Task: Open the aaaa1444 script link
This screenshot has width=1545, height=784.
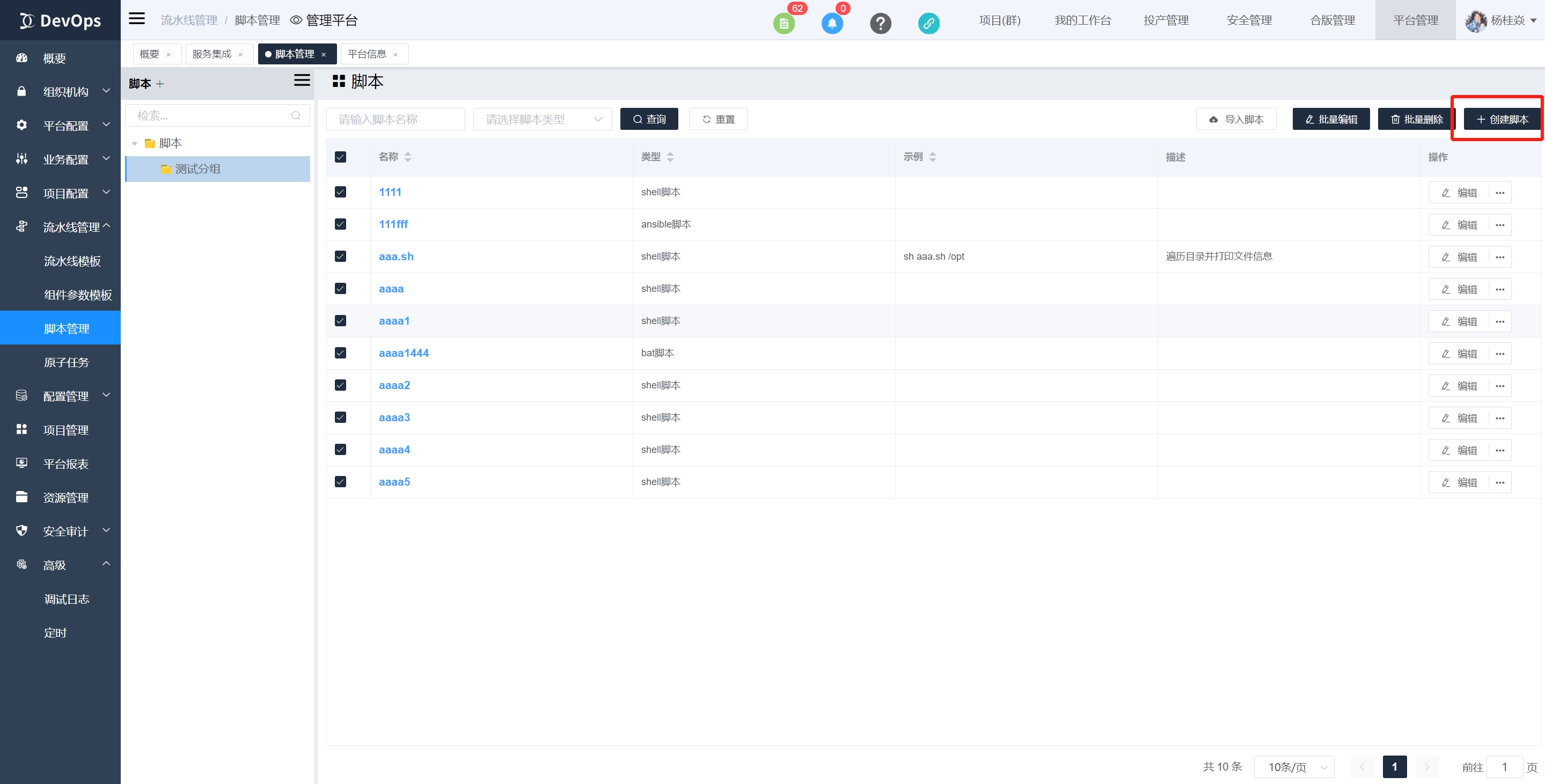Action: pyautogui.click(x=404, y=353)
